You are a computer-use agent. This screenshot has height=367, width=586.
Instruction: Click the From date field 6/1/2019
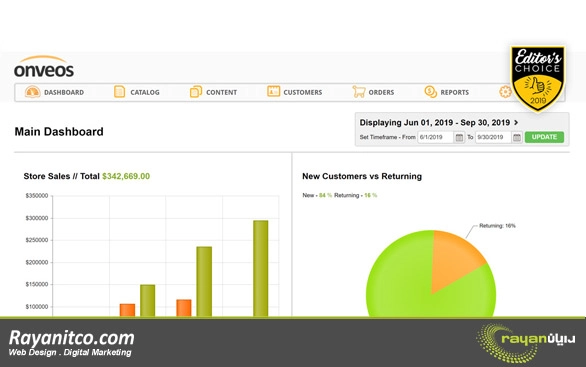tap(436, 137)
